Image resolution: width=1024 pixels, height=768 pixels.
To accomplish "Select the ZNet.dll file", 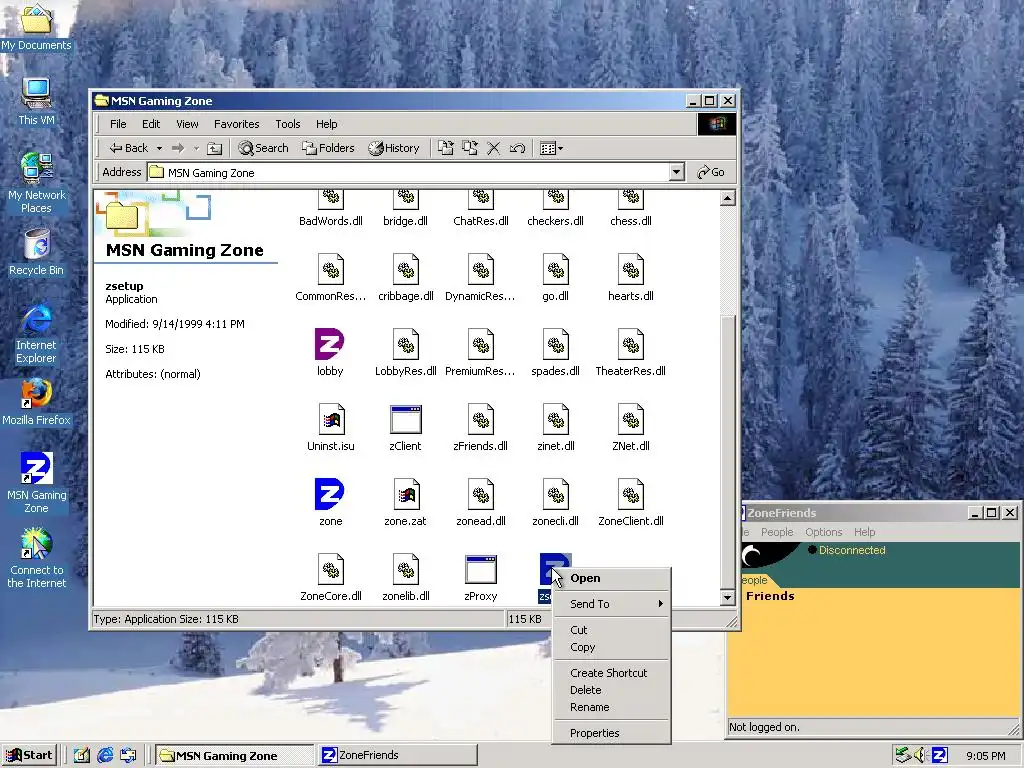I will tap(631, 427).
